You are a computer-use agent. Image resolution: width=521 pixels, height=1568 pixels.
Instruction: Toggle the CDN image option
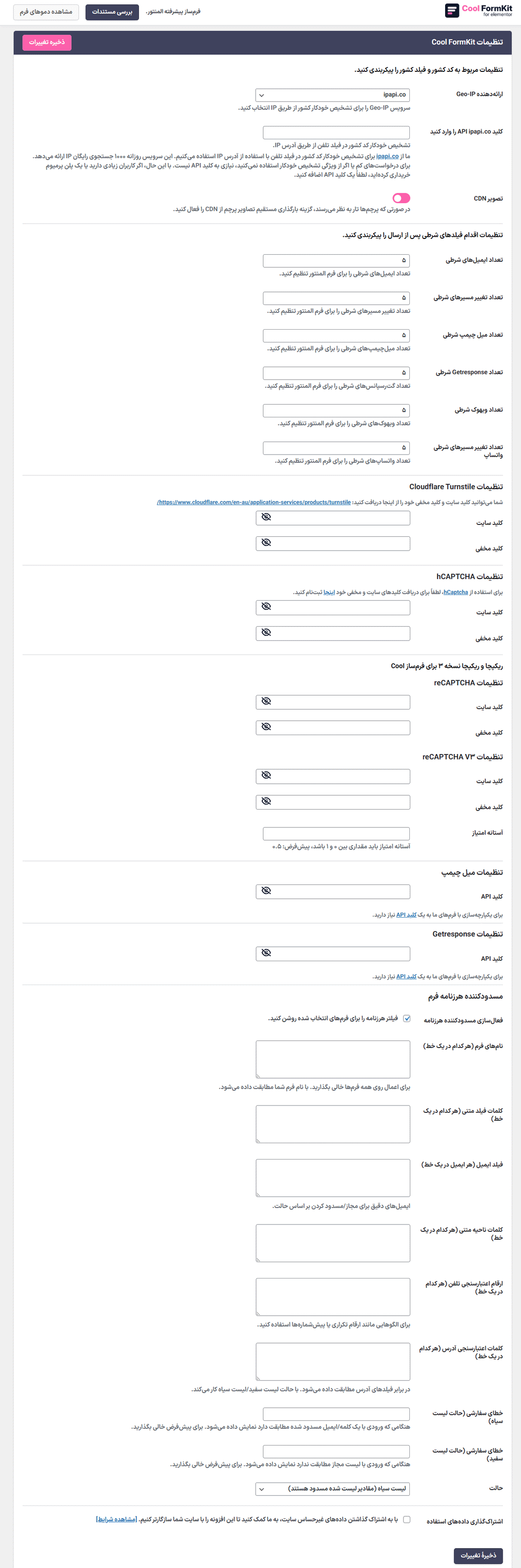click(x=401, y=198)
